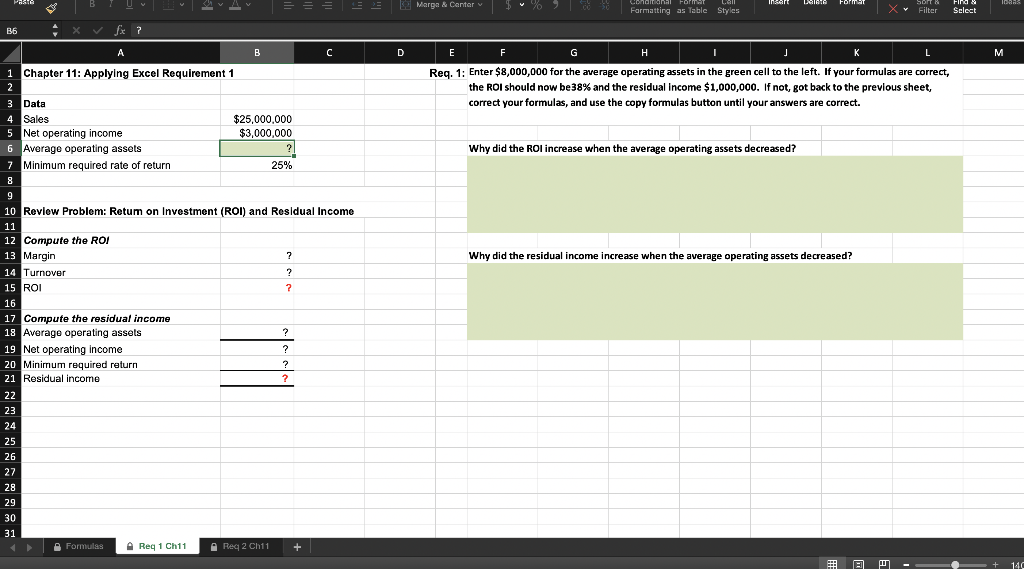This screenshot has height=569, width=1024.
Task: Switch to Page Break Preview icon
Action: pos(884,564)
